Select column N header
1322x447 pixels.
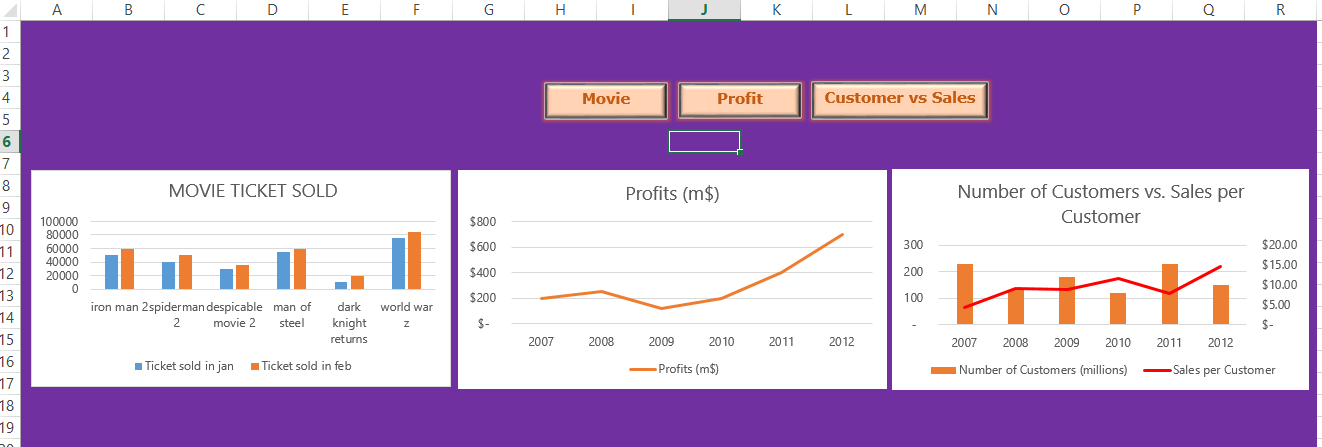(x=992, y=10)
